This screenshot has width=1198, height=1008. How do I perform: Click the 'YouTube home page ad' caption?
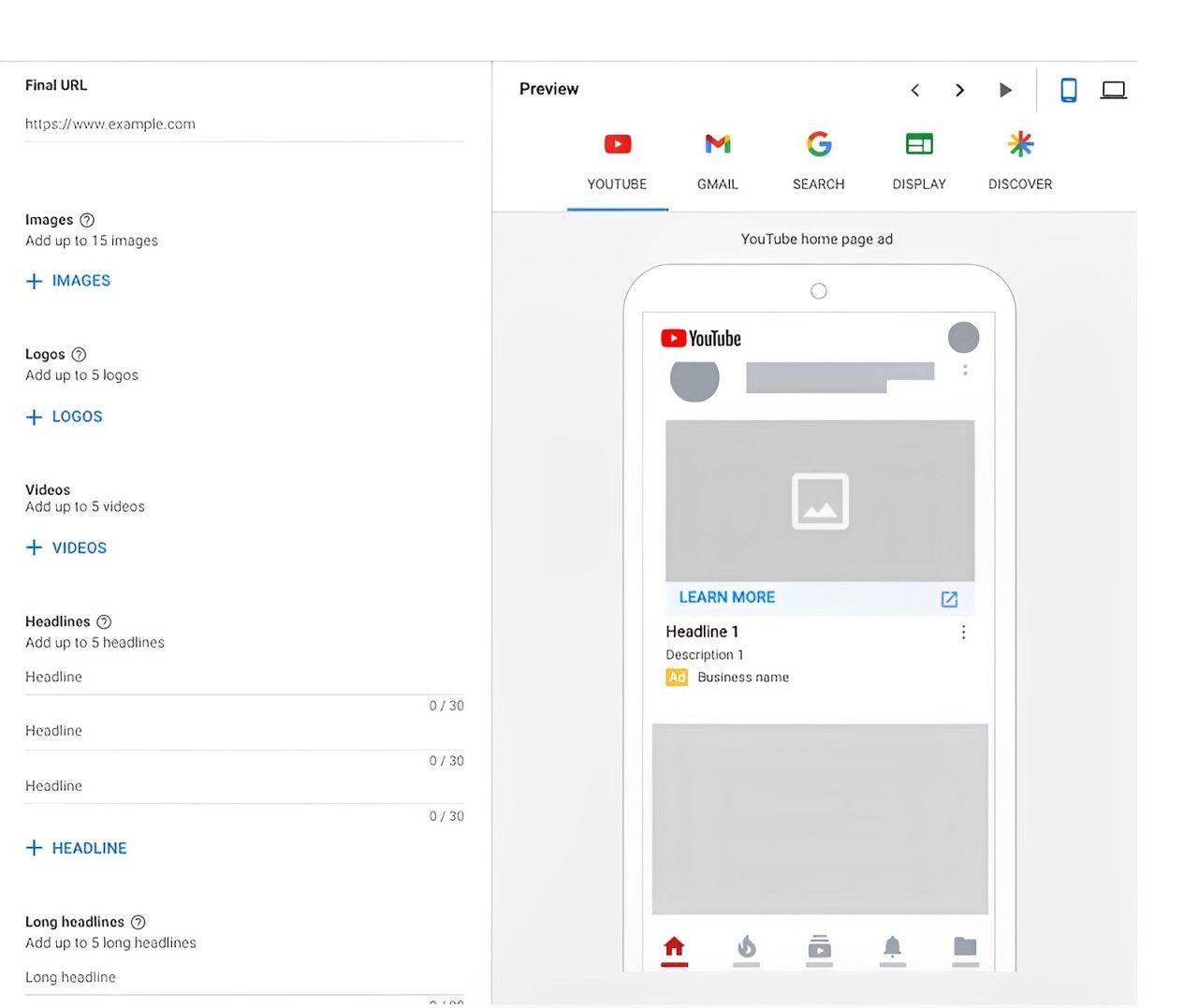(x=816, y=240)
